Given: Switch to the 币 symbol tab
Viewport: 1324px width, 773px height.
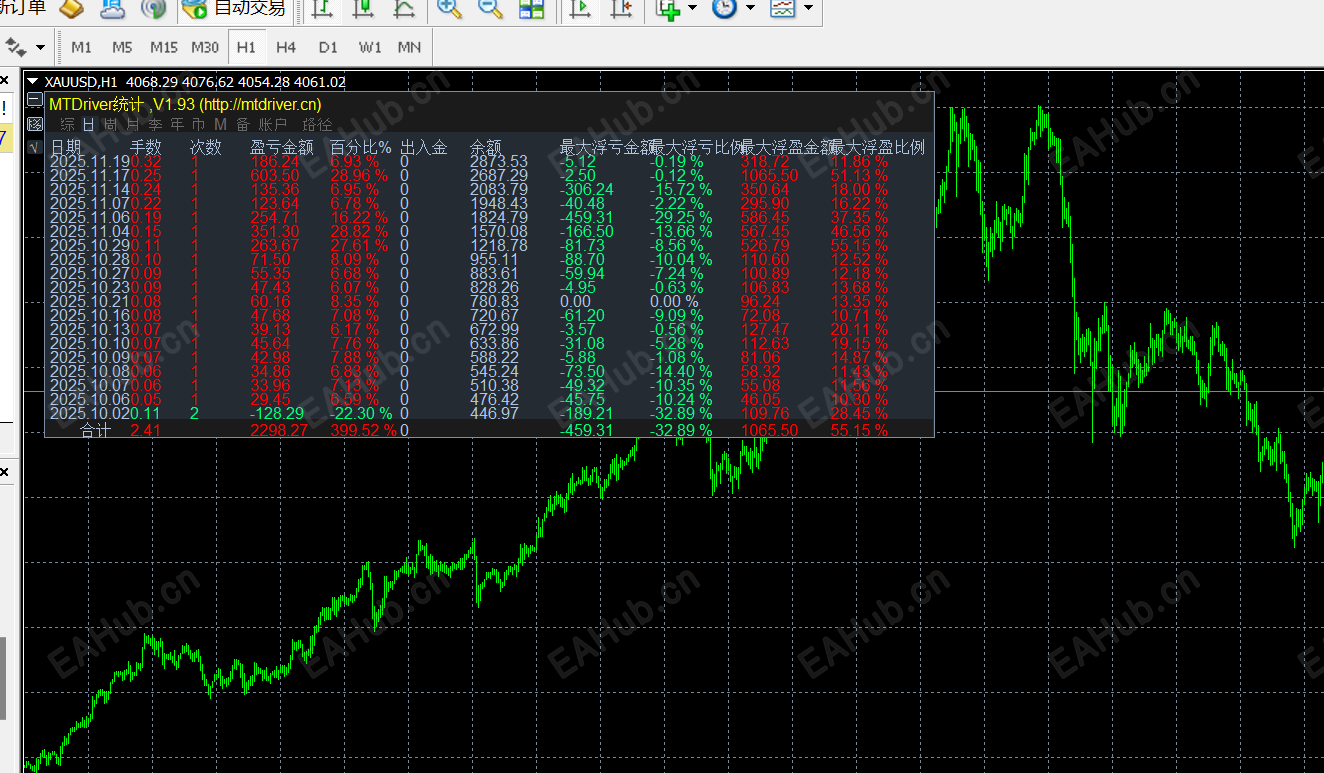Looking at the screenshot, I should tap(198, 125).
